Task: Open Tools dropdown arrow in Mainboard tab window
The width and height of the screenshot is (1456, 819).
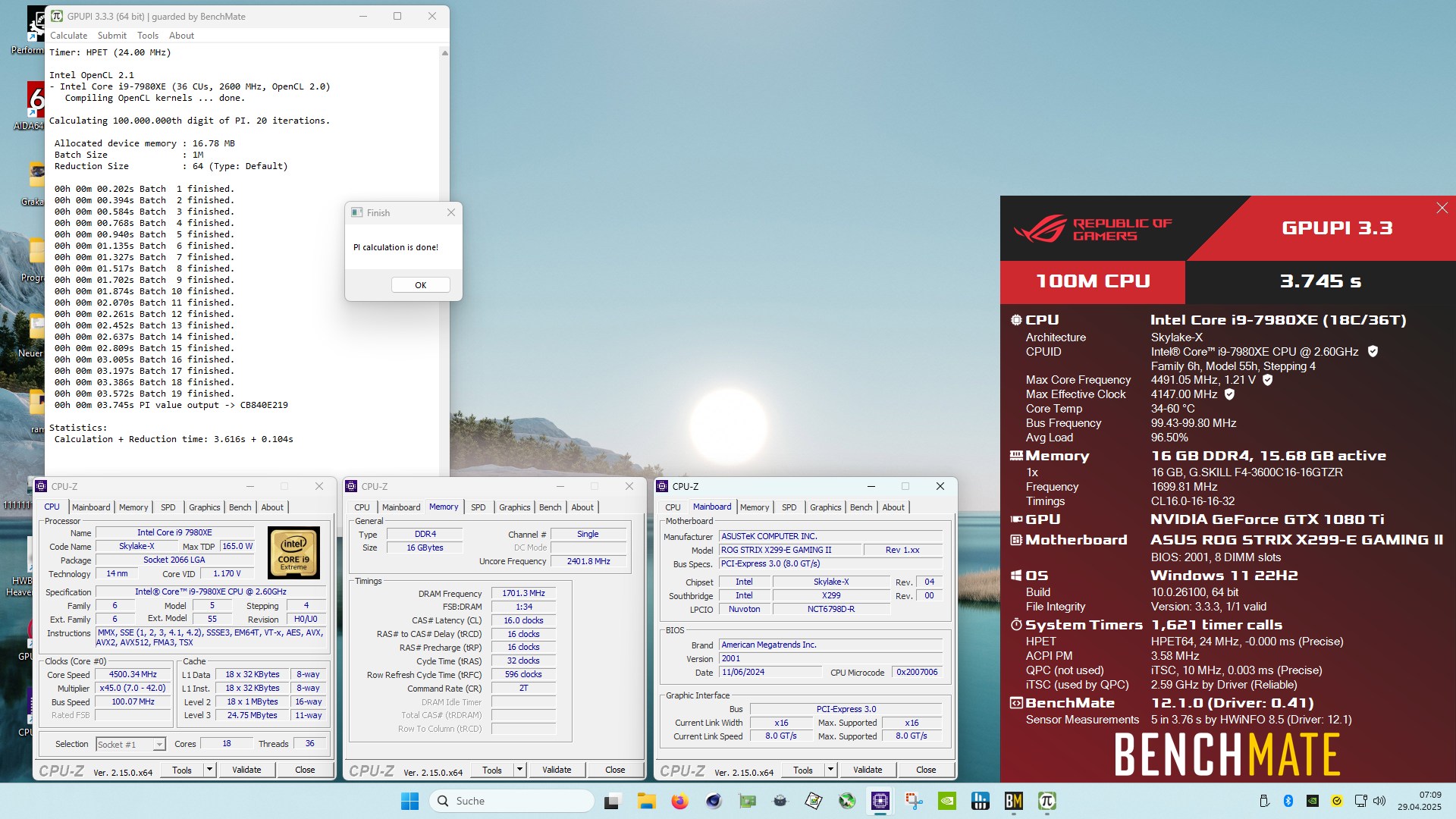Action: pos(830,770)
